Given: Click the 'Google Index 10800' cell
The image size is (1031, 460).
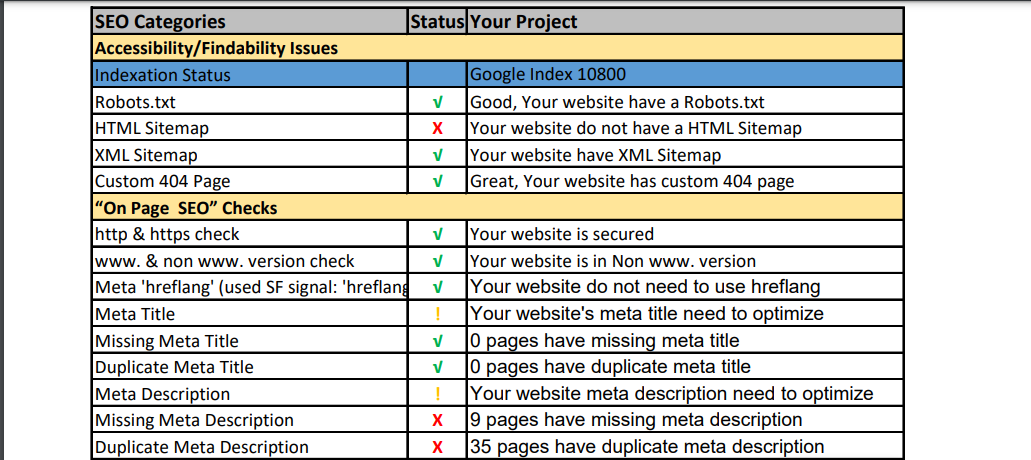Looking at the screenshot, I should [x=548, y=75].
